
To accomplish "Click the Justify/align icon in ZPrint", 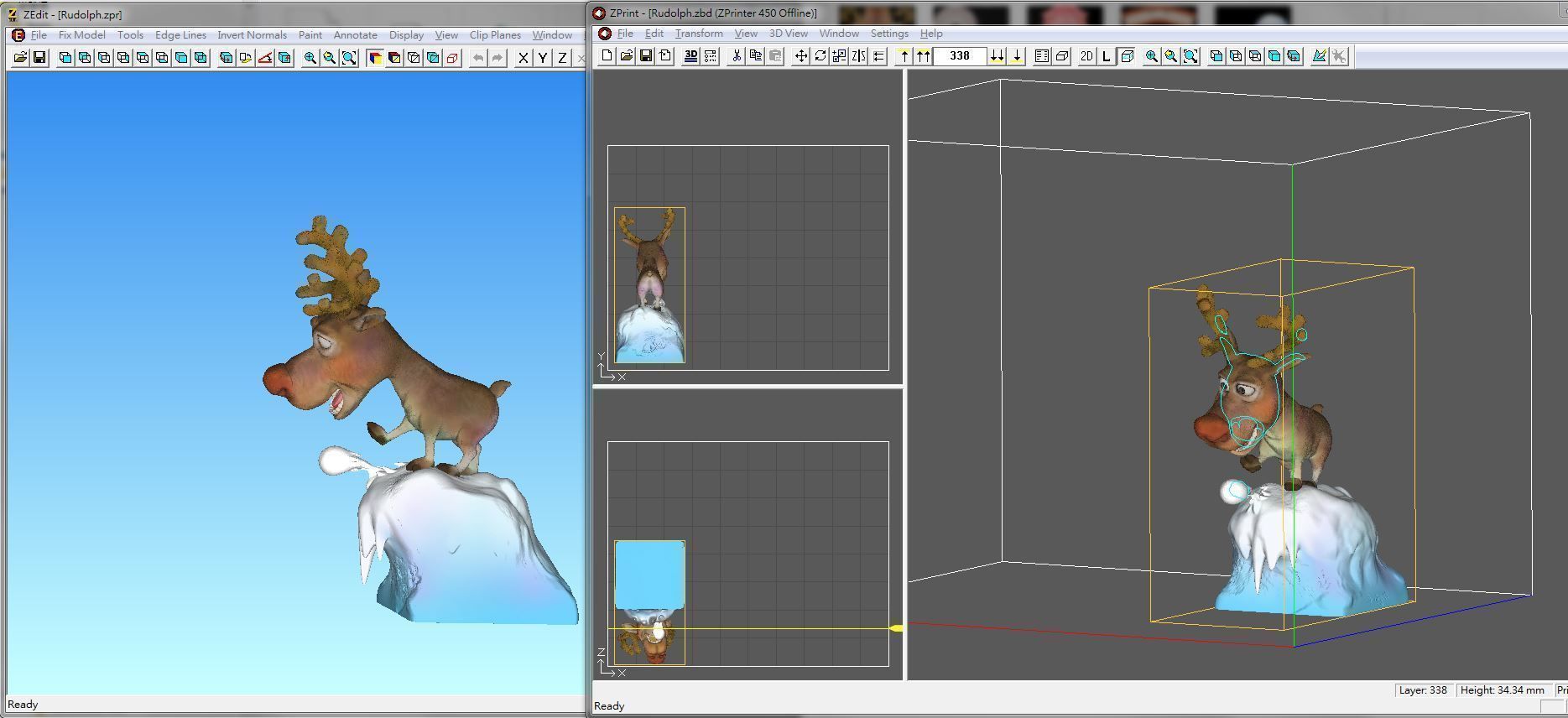I will pos(878,56).
